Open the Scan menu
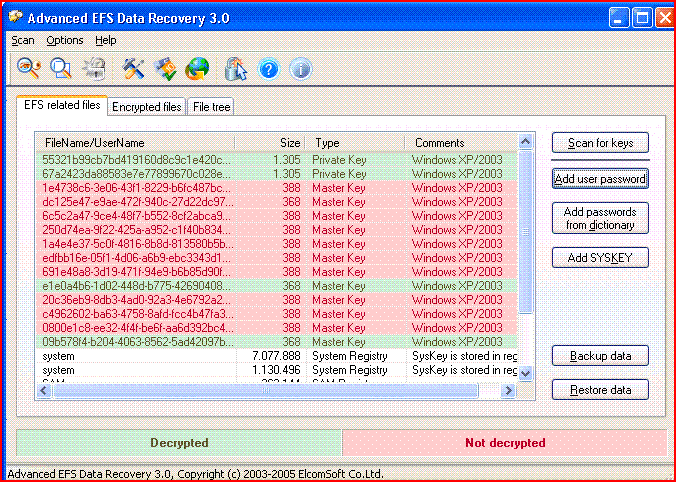The height and width of the screenshot is (482, 676). click(23, 41)
